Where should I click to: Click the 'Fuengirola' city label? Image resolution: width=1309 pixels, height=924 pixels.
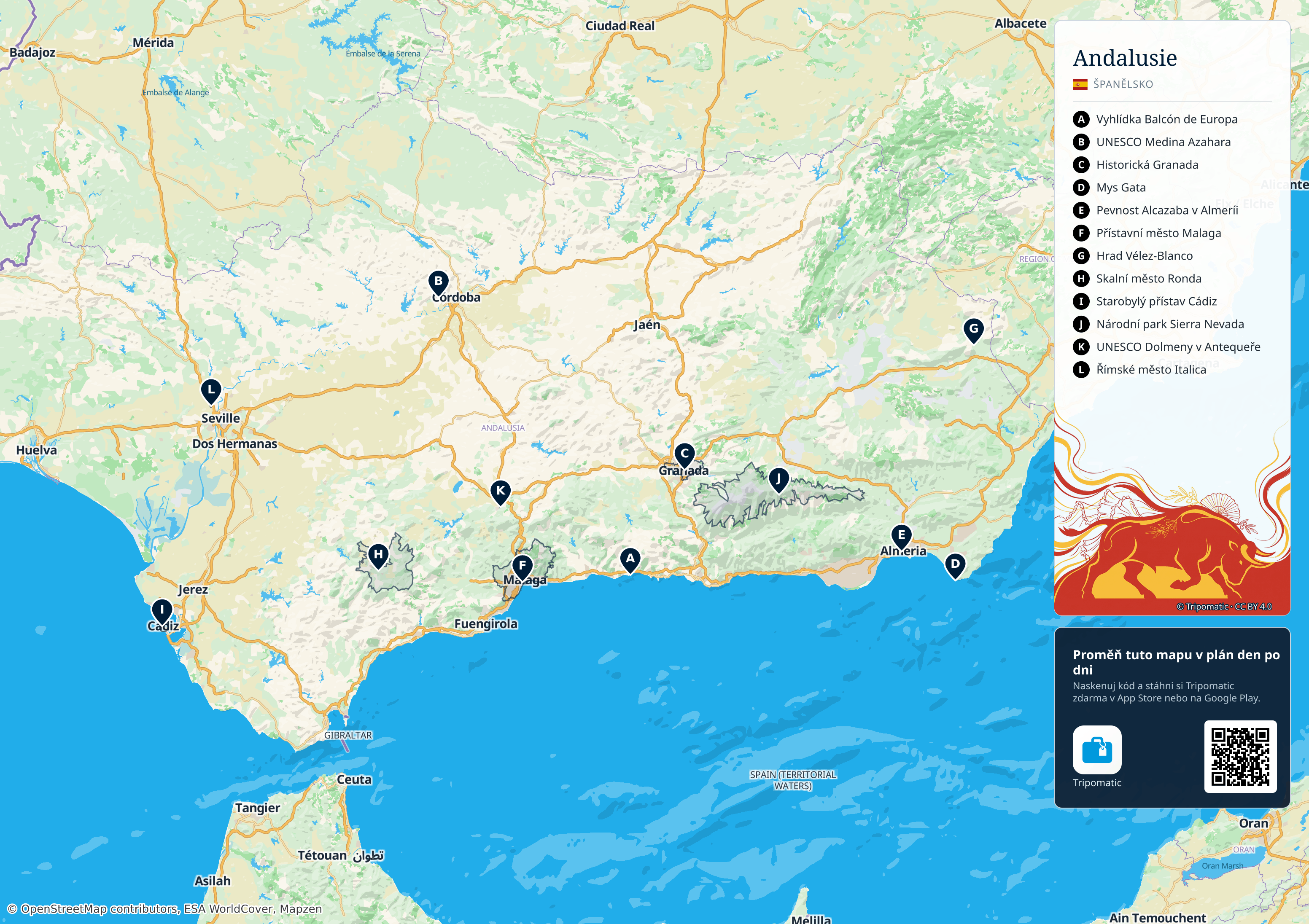pyautogui.click(x=486, y=624)
